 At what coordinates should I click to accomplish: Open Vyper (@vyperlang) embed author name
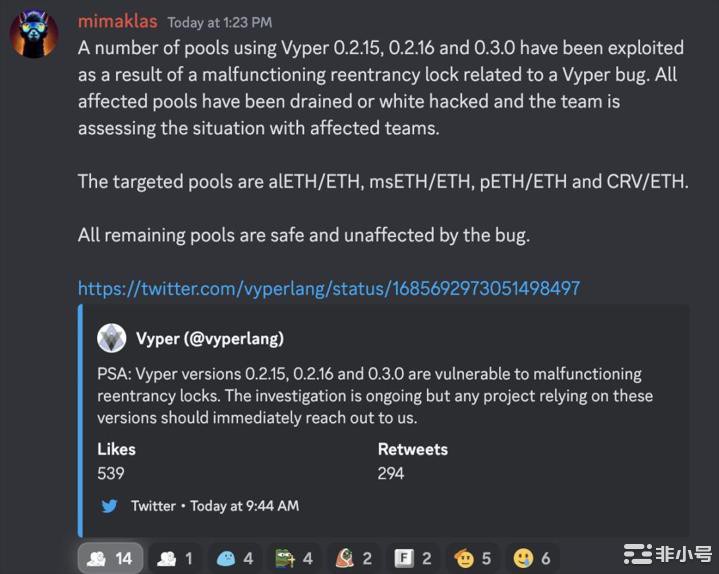209,338
